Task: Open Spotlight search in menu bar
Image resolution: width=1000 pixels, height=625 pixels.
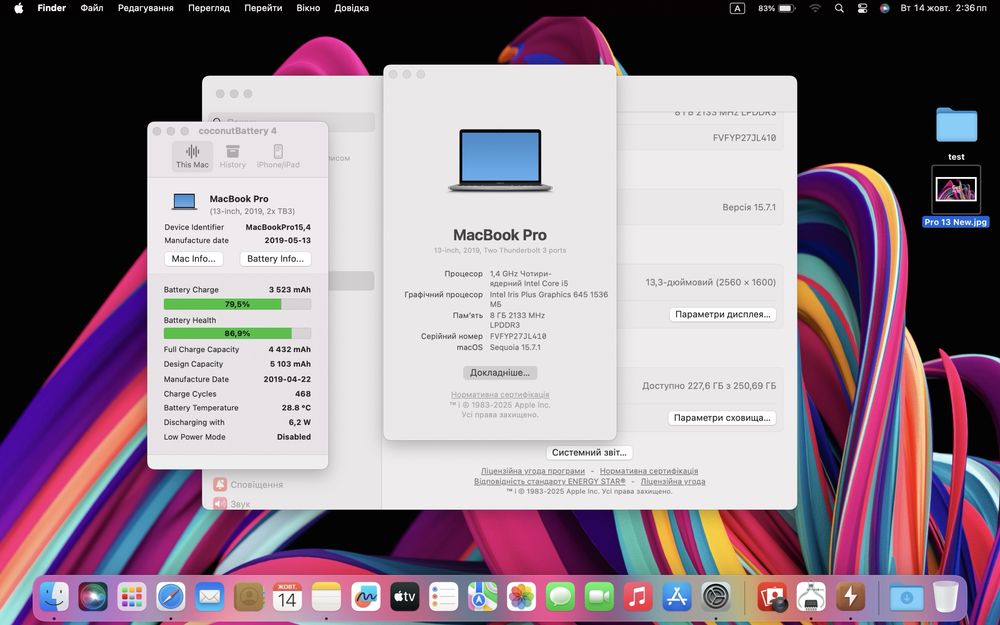Action: click(x=839, y=8)
